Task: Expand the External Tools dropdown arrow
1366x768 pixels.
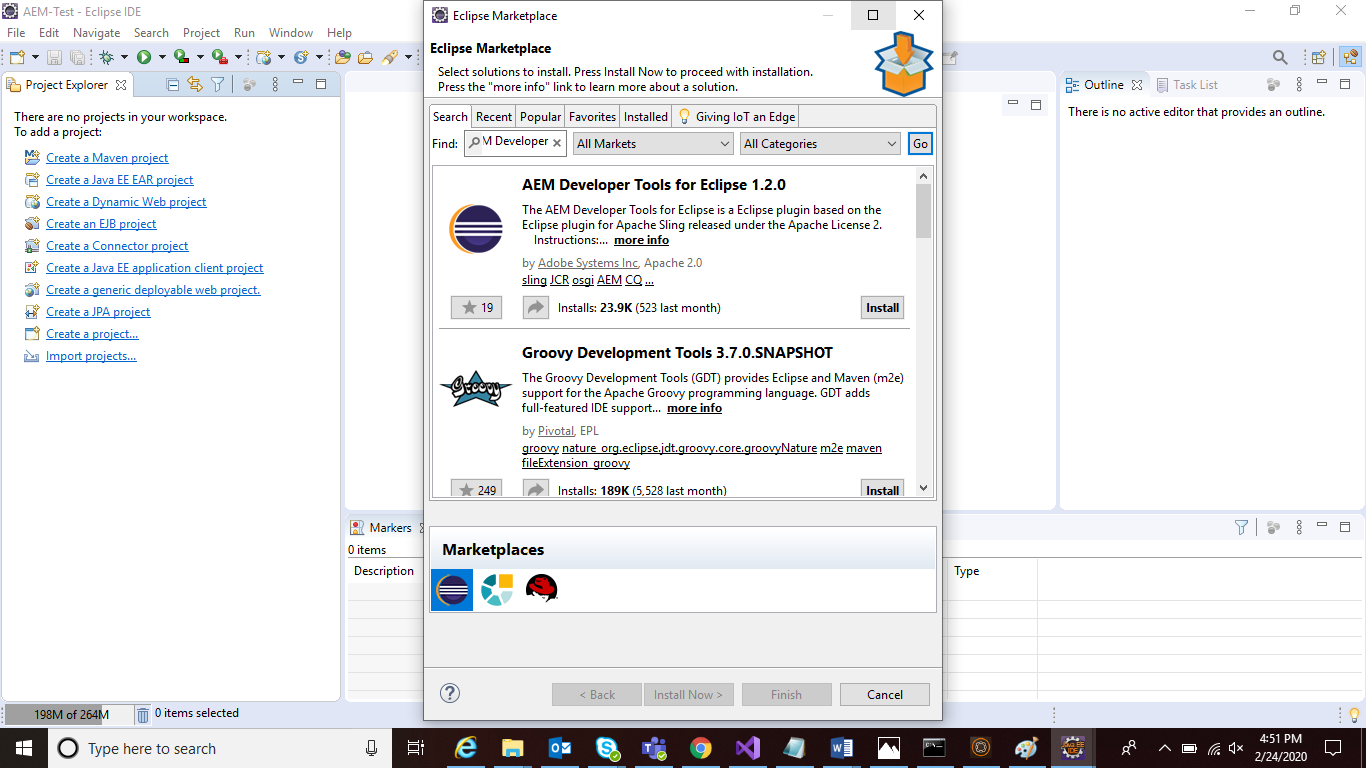Action: [237, 57]
